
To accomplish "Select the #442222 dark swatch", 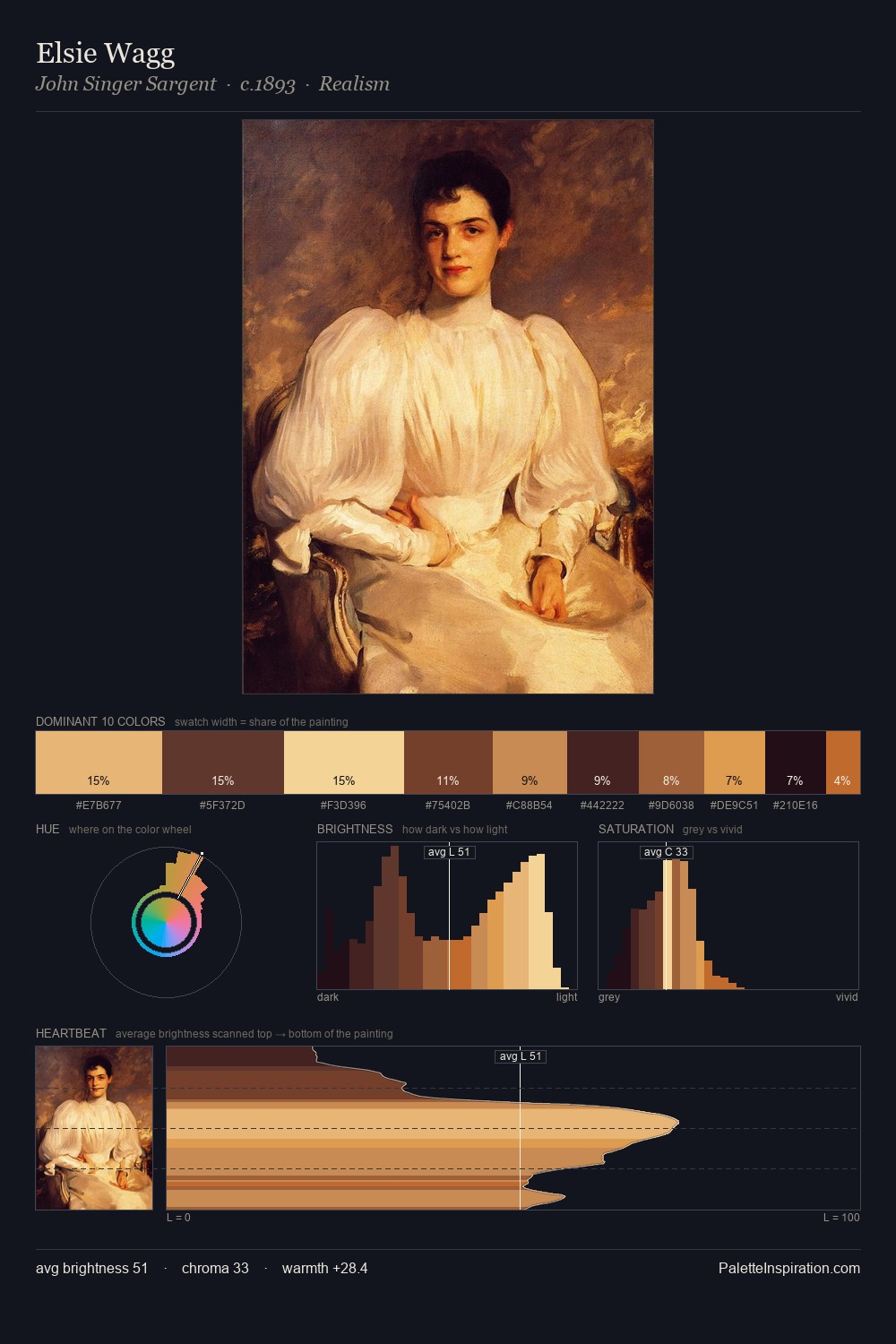I will (x=603, y=762).
